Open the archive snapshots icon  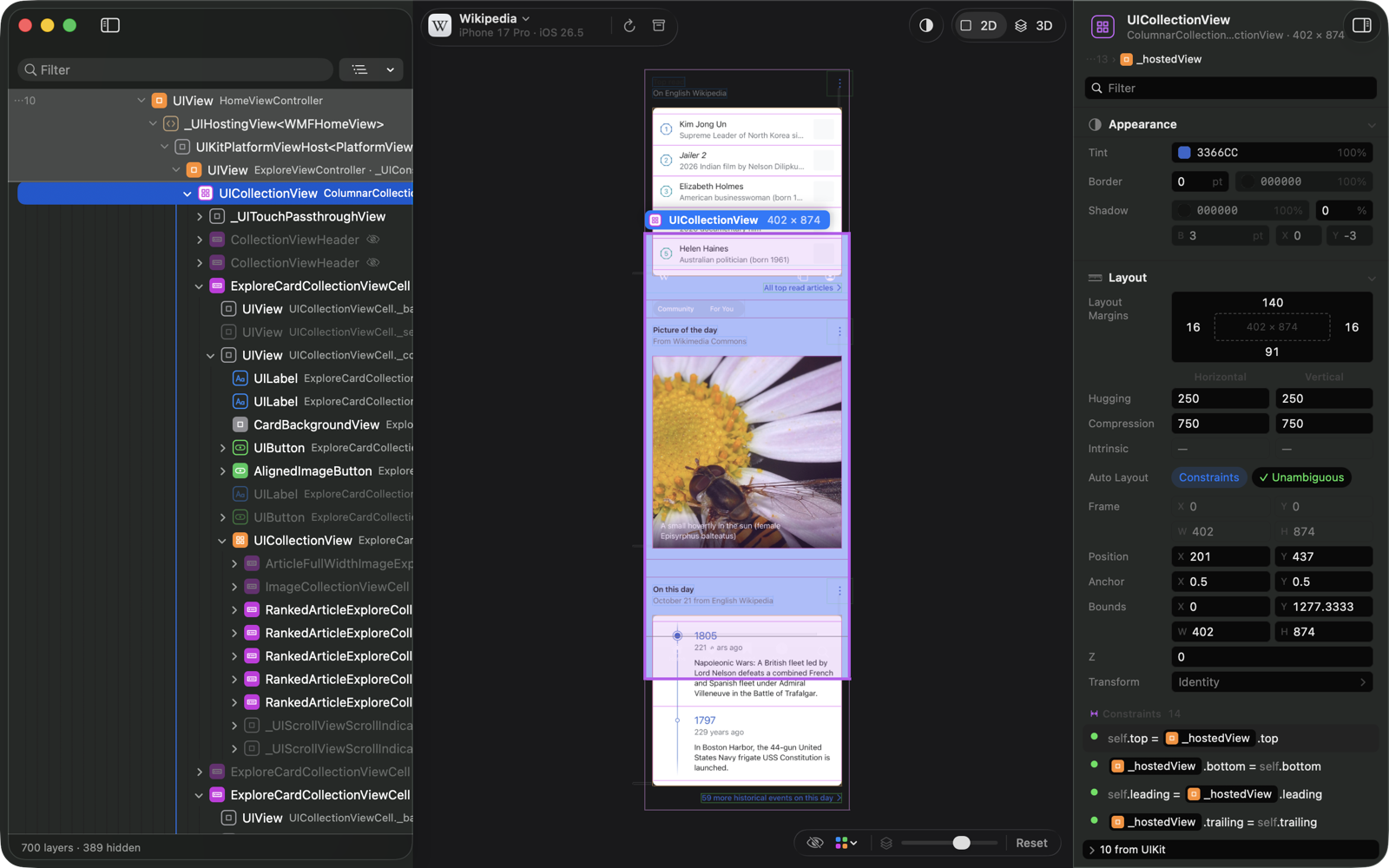click(x=659, y=26)
